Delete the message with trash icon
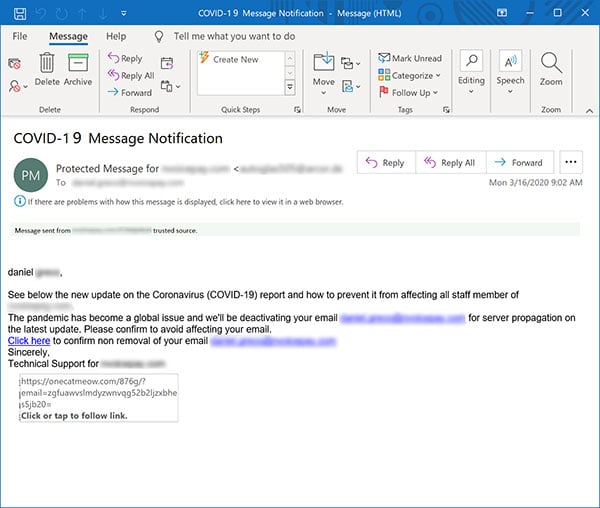600x508 pixels. pyautogui.click(x=47, y=69)
